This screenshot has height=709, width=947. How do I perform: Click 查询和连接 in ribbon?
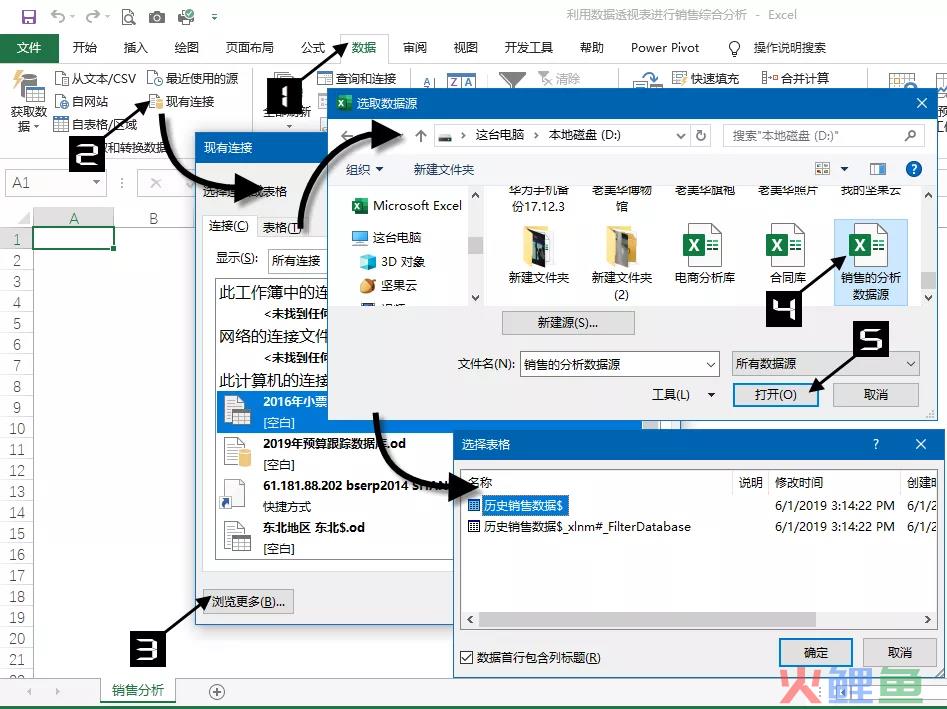(x=357, y=79)
